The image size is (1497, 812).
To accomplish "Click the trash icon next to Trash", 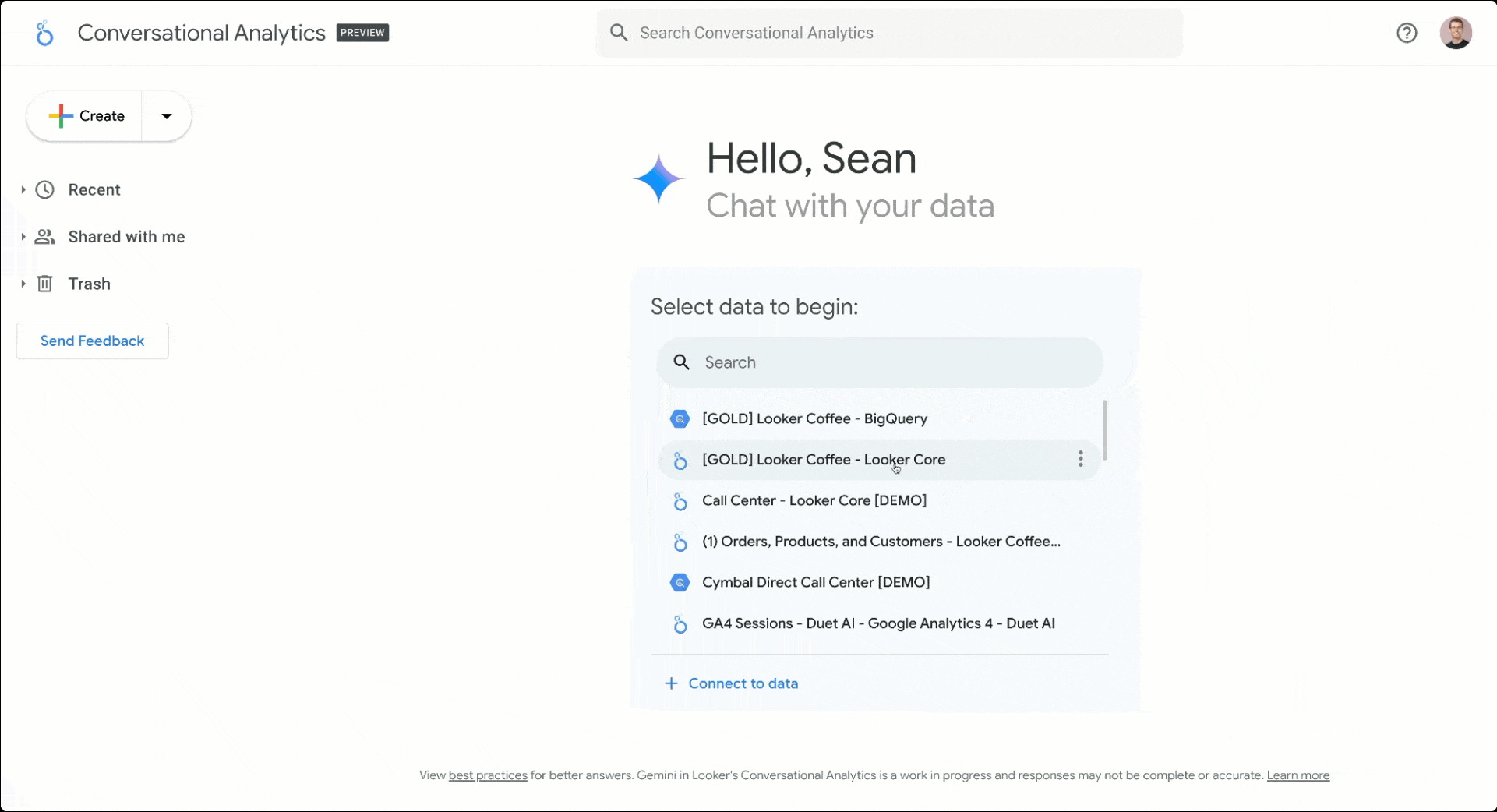I will coord(44,283).
